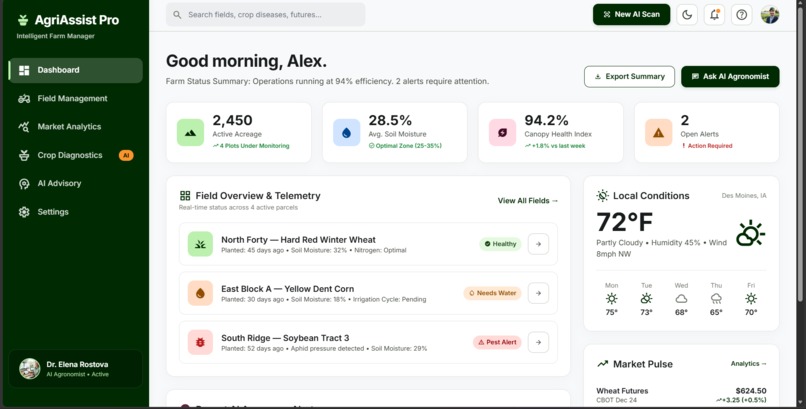Click Ask AI Agronomist button
The width and height of the screenshot is (806, 409).
[x=730, y=77]
